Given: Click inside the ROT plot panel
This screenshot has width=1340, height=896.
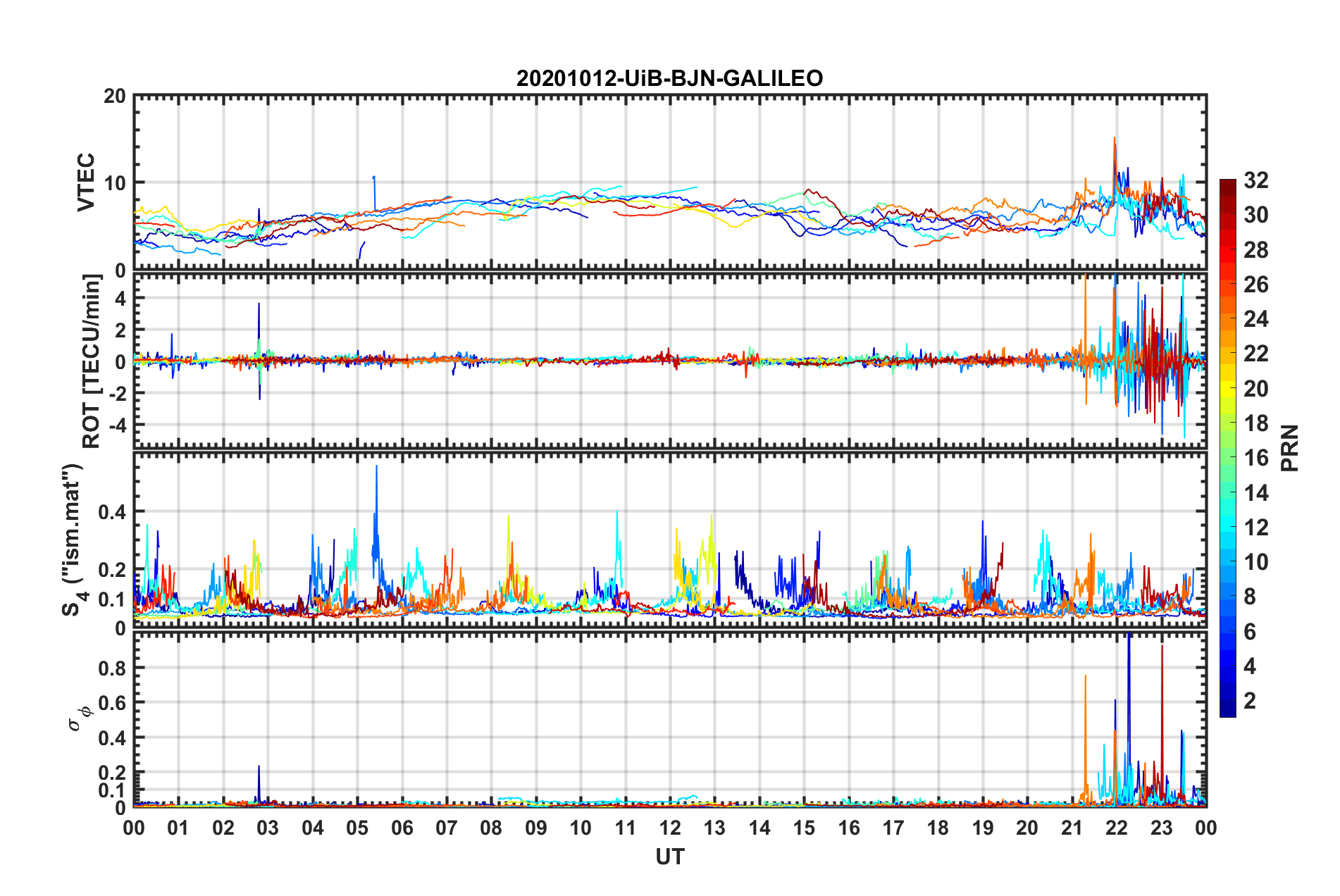Looking at the screenshot, I should 670,360.
